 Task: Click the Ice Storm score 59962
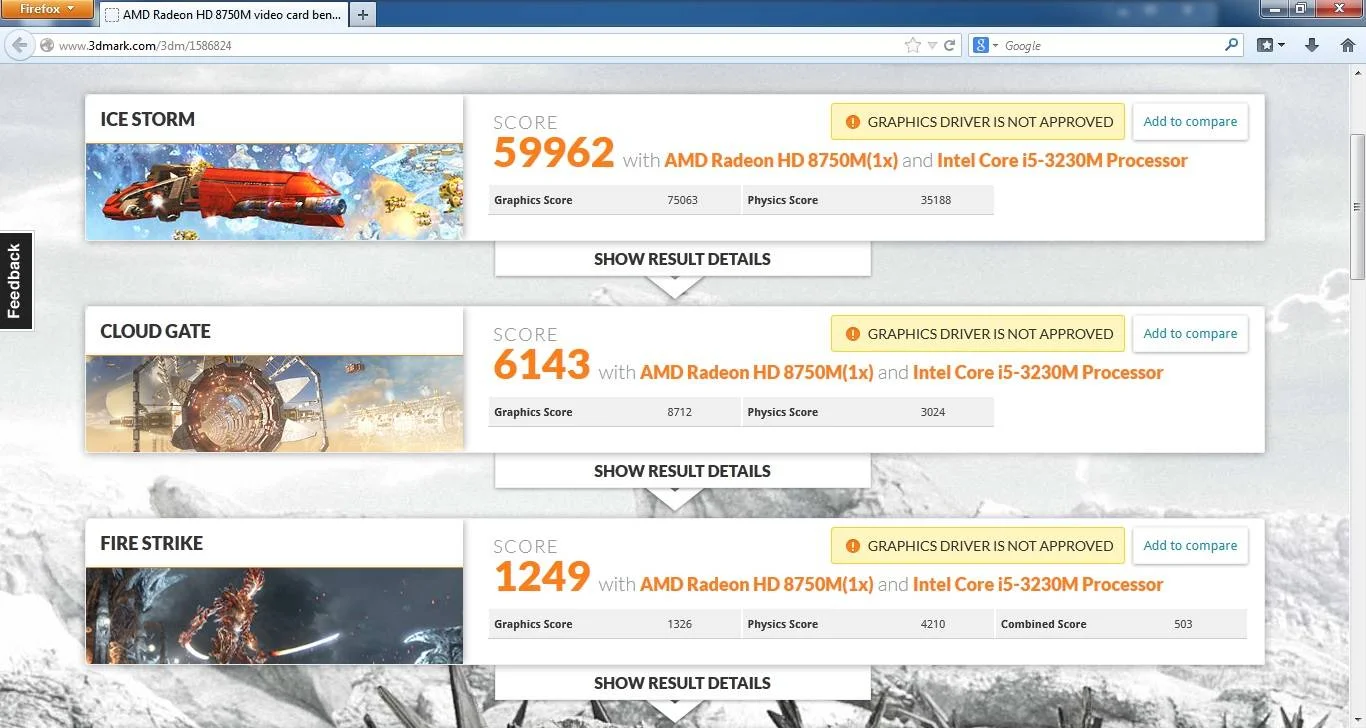pos(554,153)
